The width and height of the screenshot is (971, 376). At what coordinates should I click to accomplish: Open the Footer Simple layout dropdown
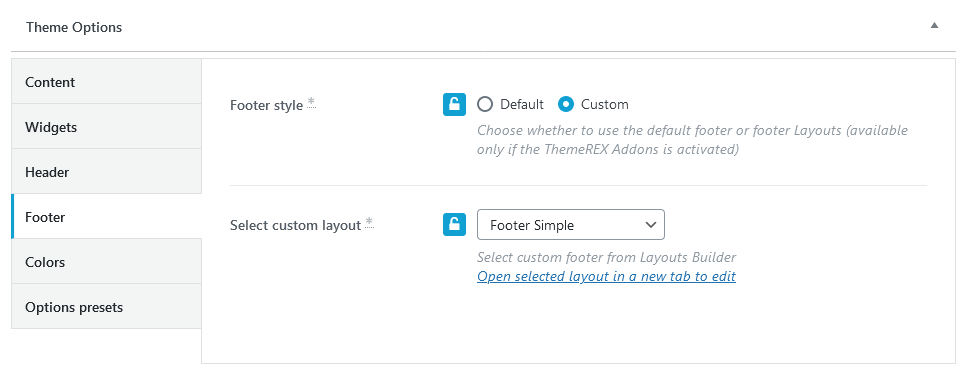tap(571, 225)
